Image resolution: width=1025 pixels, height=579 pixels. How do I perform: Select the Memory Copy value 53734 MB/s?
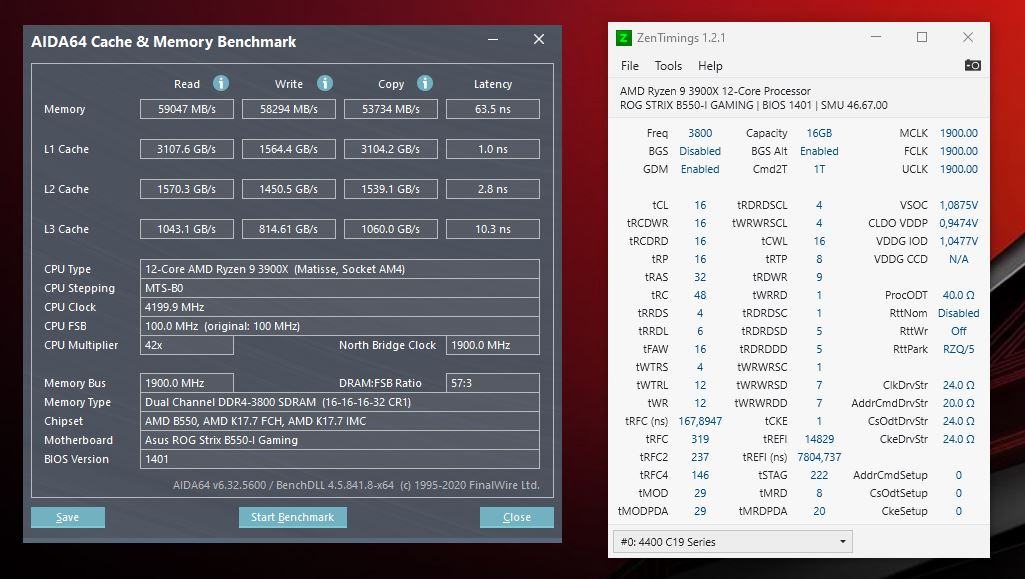click(391, 109)
